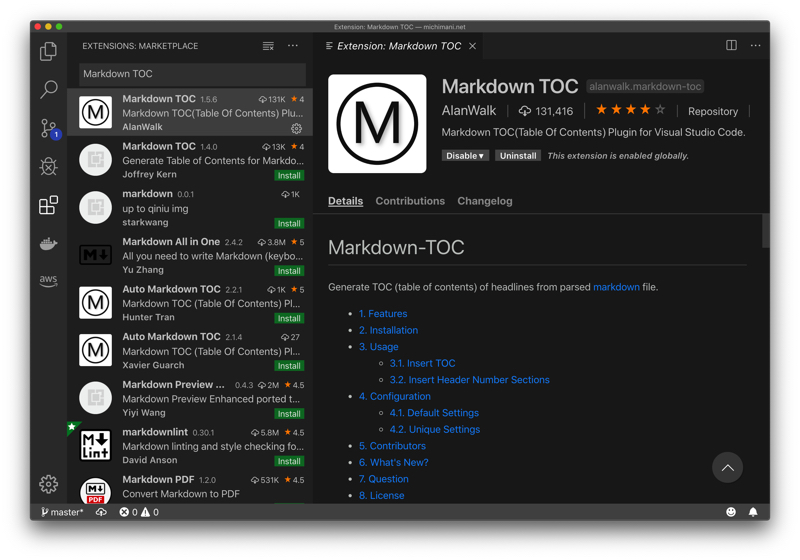Screen dimensions: 800x560
Task: Install Auto Markdown TOC by Xavier Guarch
Action: (x=289, y=366)
